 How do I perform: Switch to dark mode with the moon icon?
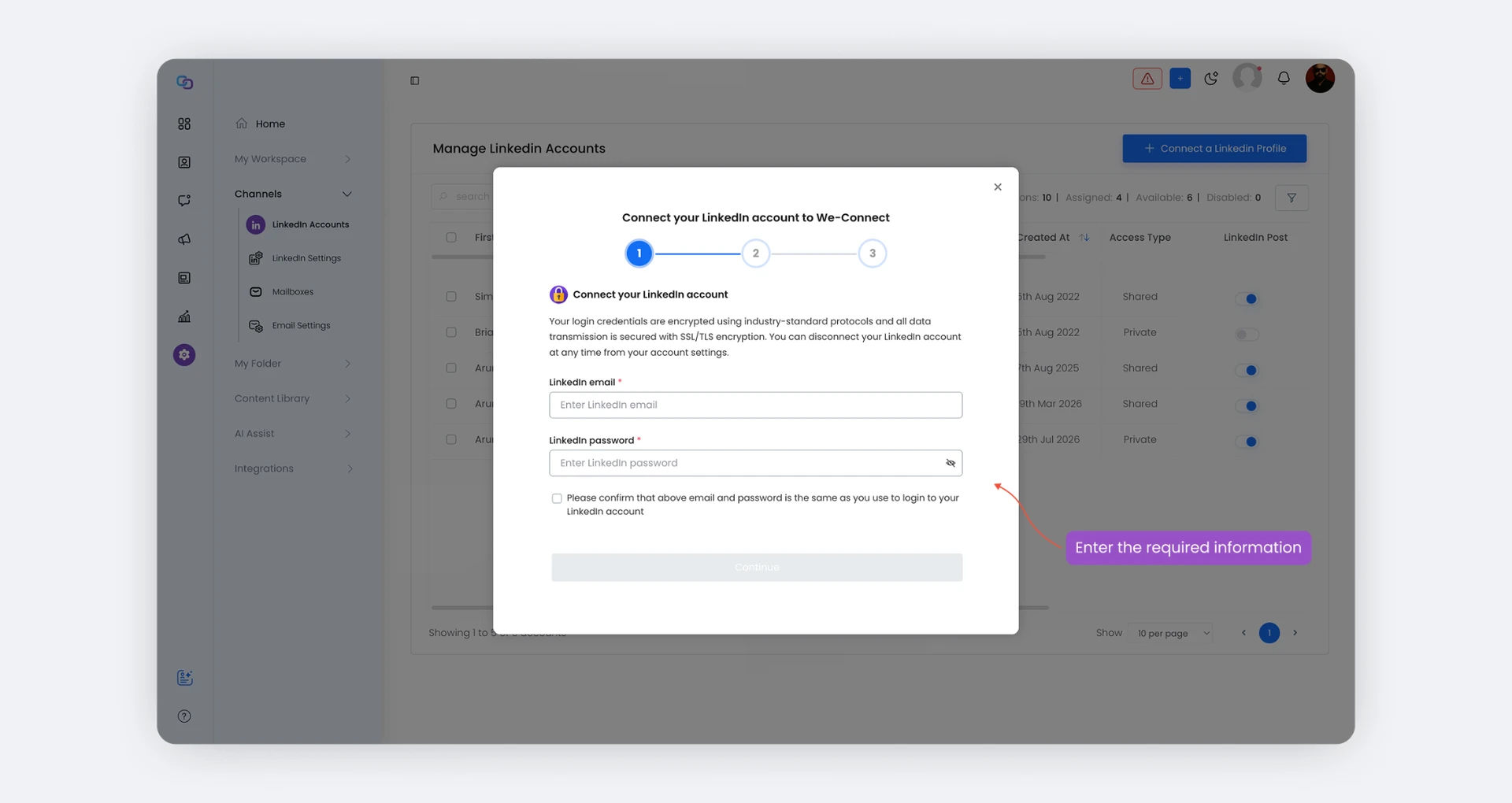pos(1211,79)
